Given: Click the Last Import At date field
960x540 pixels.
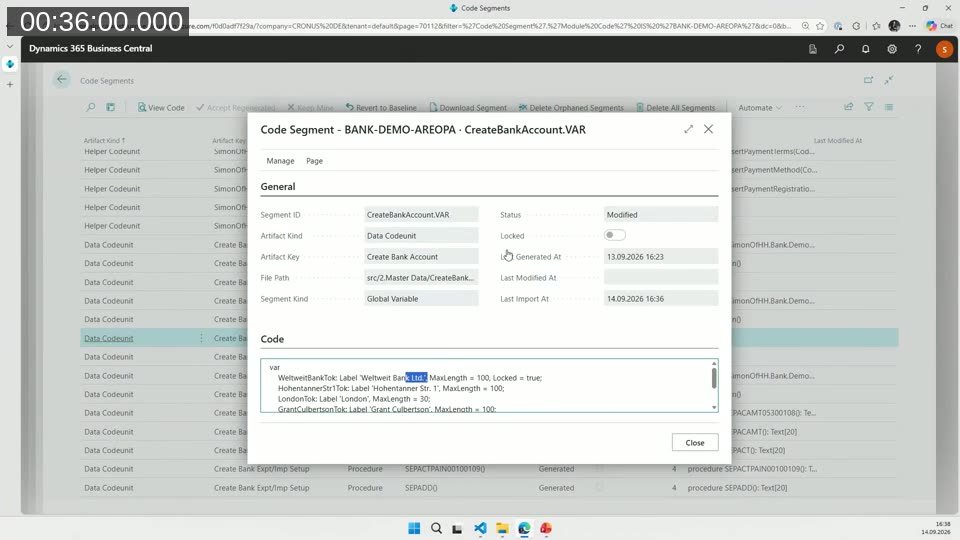Looking at the screenshot, I should [661, 299].
